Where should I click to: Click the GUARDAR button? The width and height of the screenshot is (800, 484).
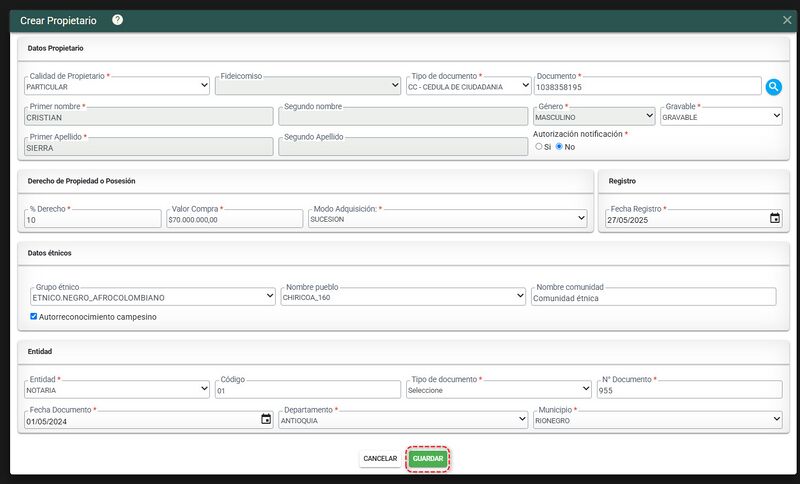[428, 458]
